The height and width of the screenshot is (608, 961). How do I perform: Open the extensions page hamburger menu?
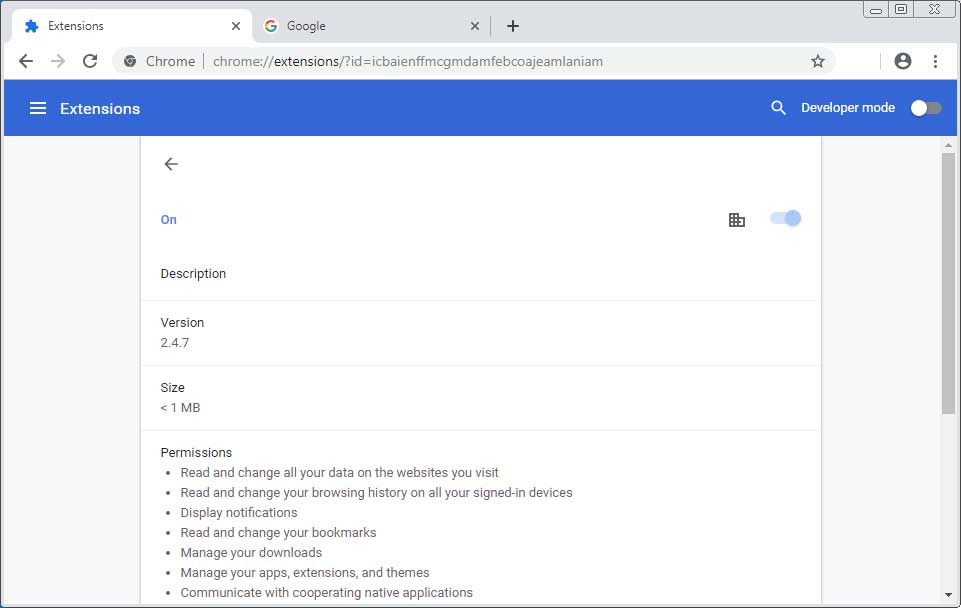(x=37, y=107)
